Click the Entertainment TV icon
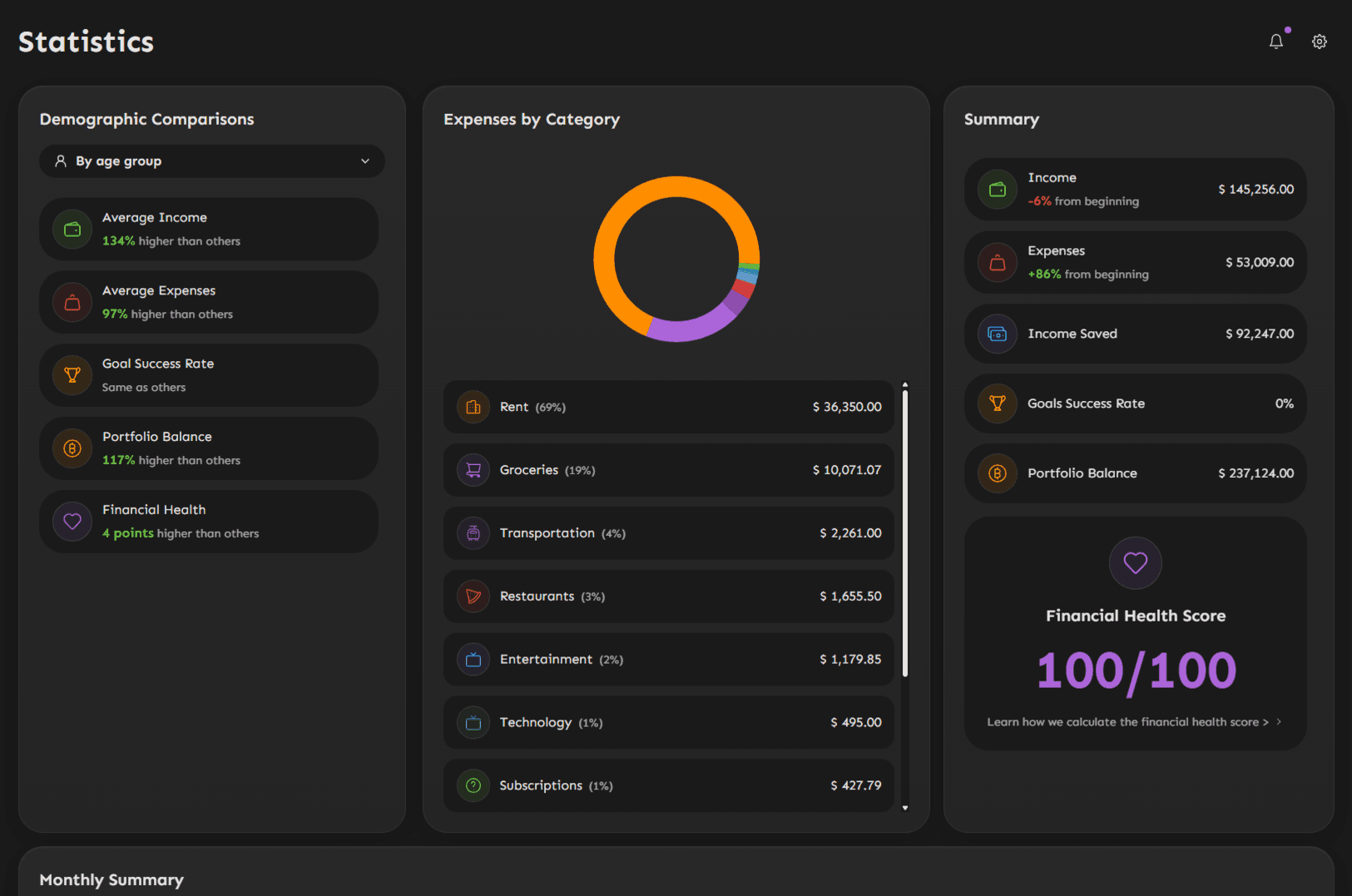1352x896 pixels. tap(473, 660)
